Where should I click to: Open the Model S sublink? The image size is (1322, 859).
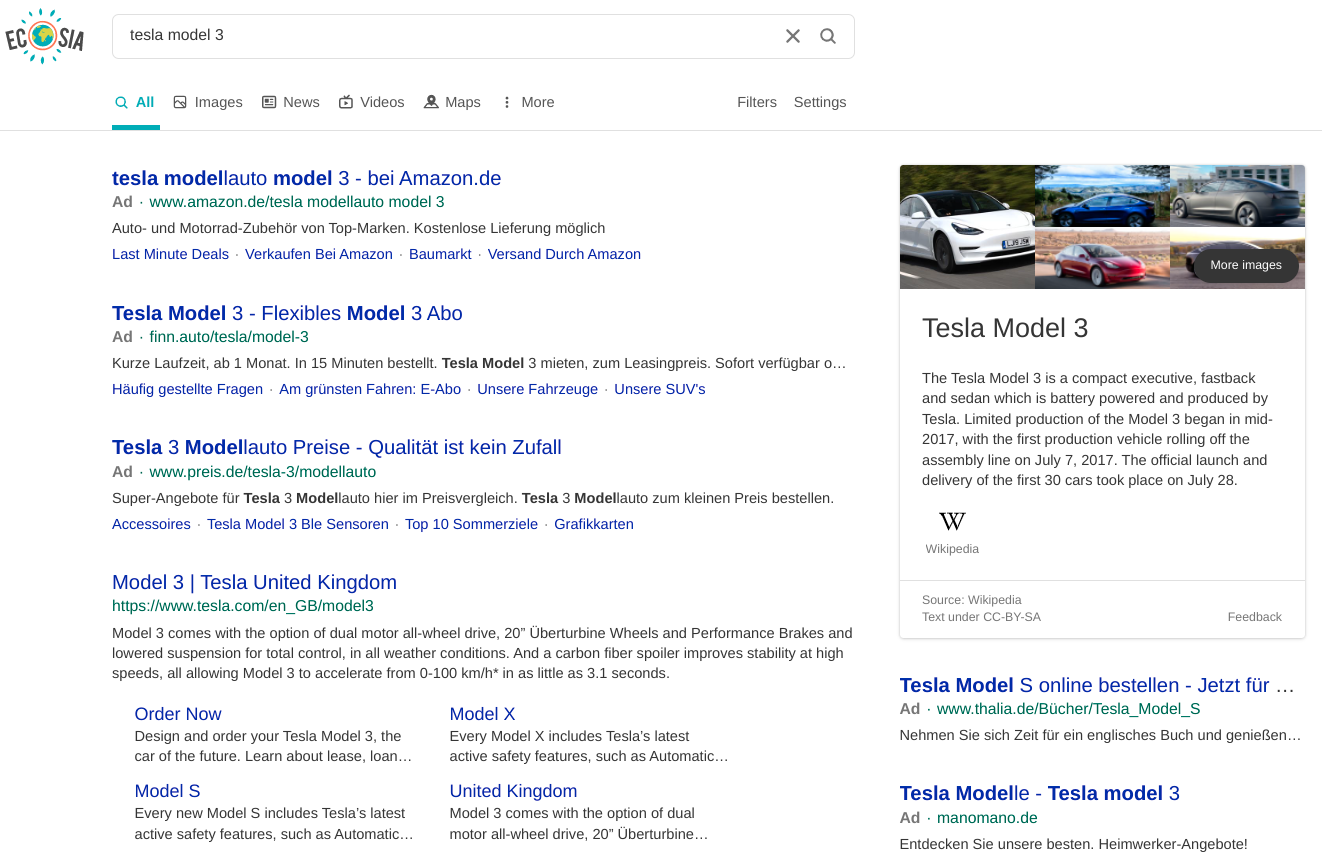168,791
